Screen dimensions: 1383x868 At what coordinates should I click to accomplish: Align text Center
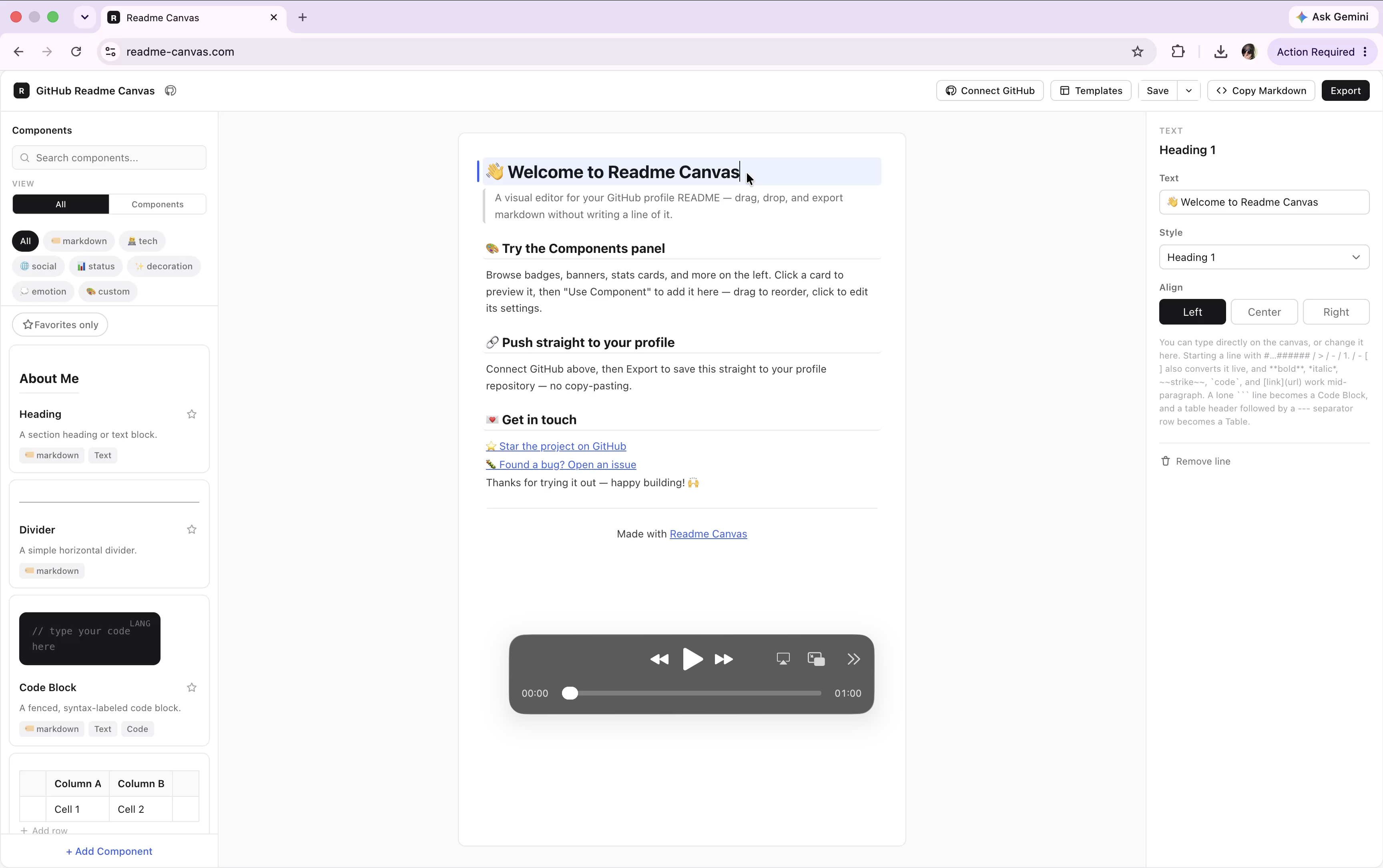(1264, 312)
